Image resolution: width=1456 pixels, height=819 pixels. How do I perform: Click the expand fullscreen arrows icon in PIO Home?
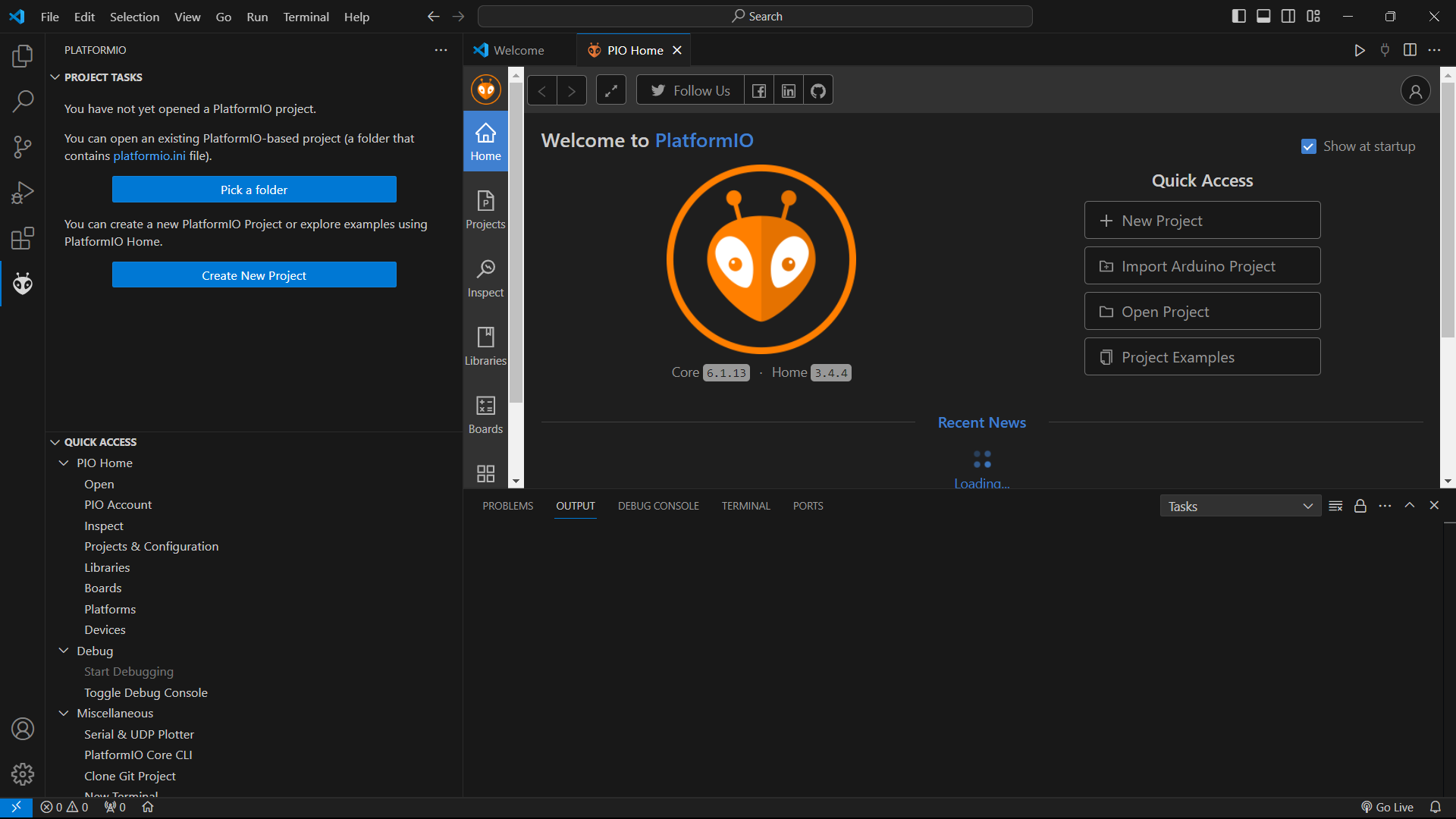tap(611, 91)
